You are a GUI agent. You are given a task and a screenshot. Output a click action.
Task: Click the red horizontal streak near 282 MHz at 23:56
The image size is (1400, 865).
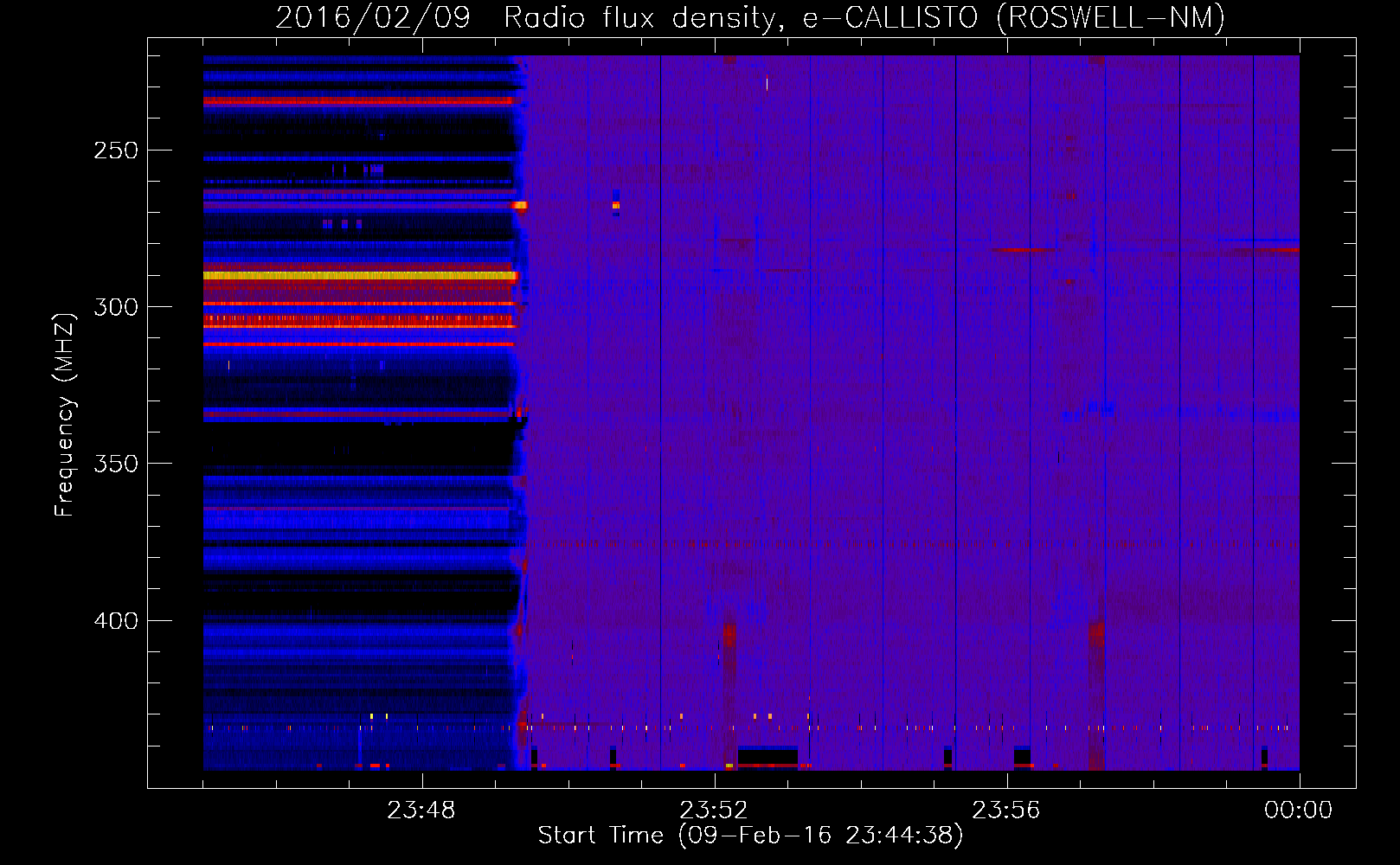(x=1025, y=251)
